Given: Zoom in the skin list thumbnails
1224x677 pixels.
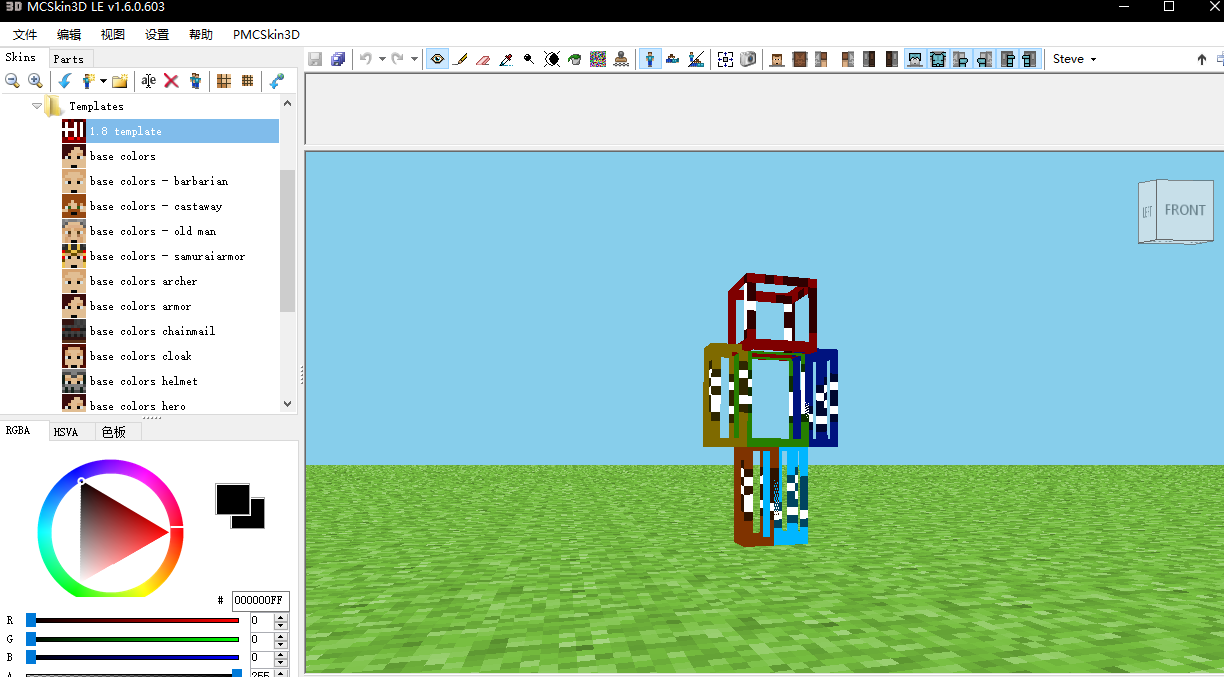Looking at the screenshot, I should pos(35,81).
